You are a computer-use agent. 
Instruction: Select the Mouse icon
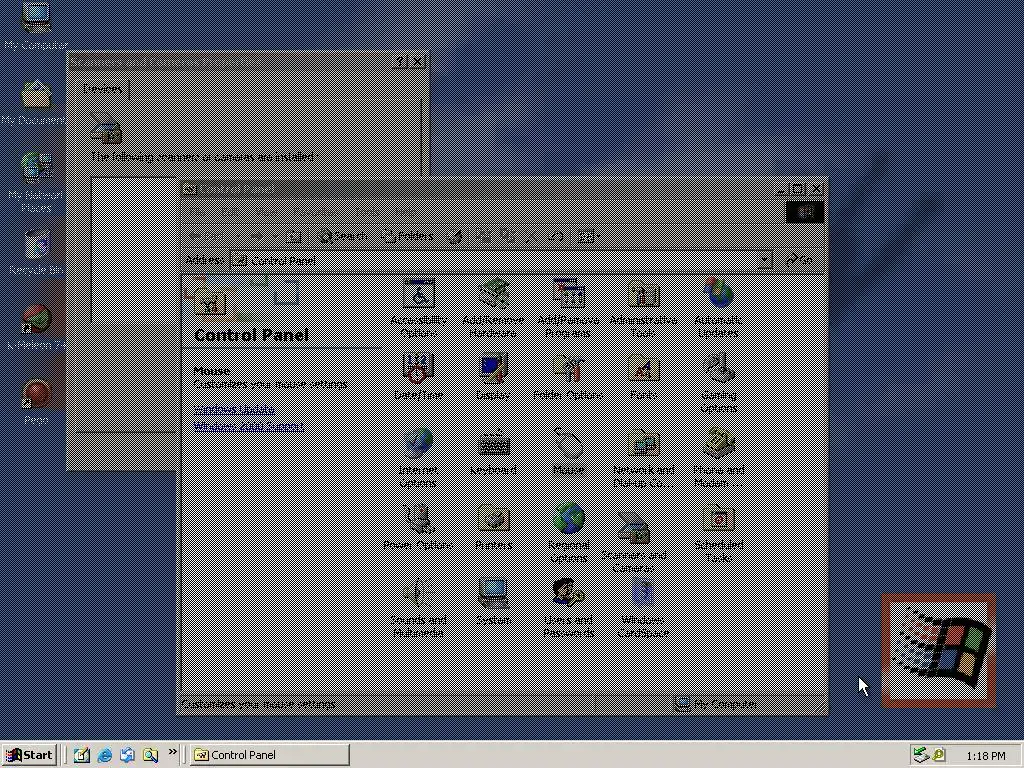pyautogui.click(x=568, y=451)
